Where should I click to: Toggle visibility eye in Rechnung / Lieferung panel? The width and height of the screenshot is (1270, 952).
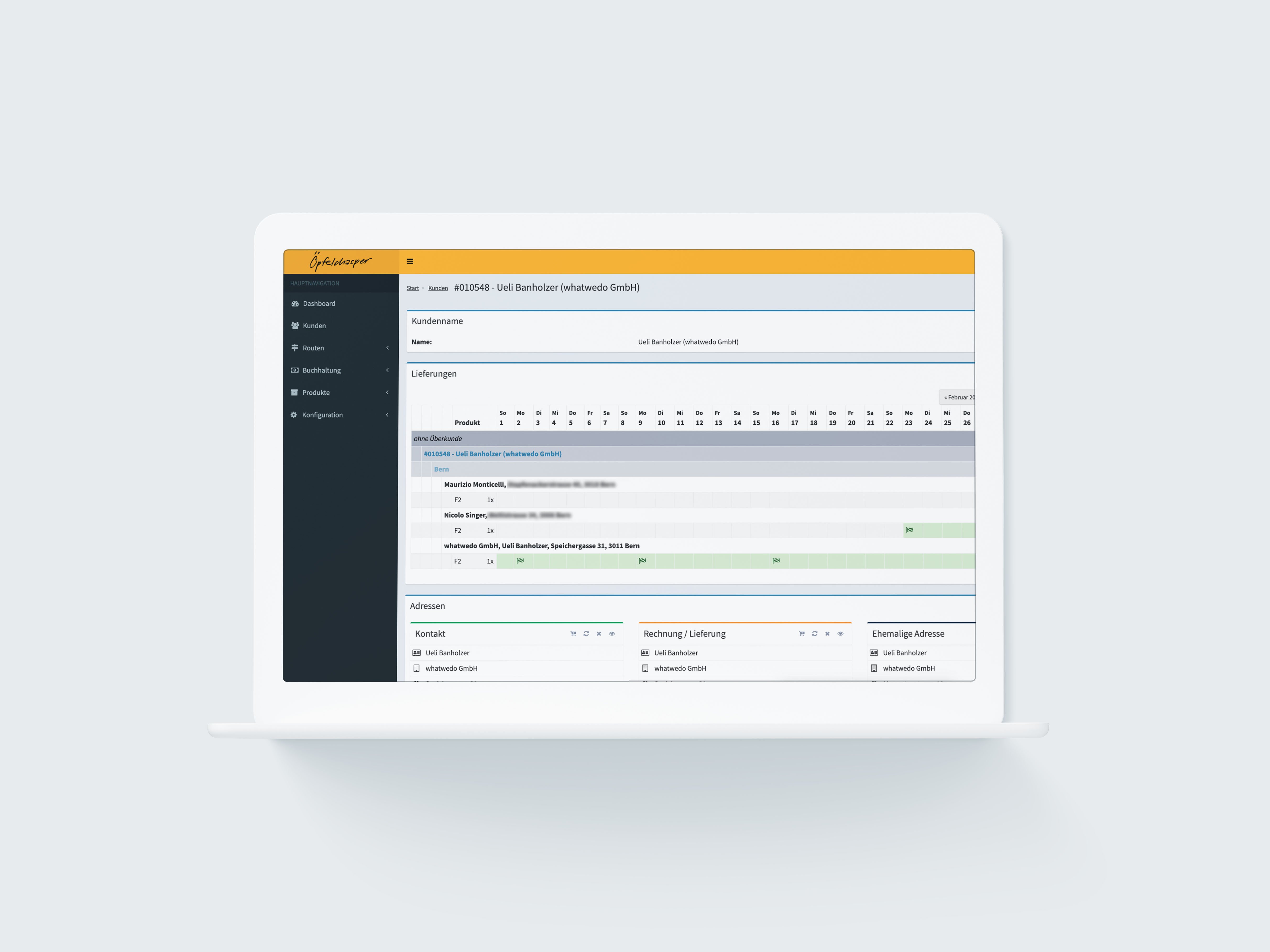(841, 634)
